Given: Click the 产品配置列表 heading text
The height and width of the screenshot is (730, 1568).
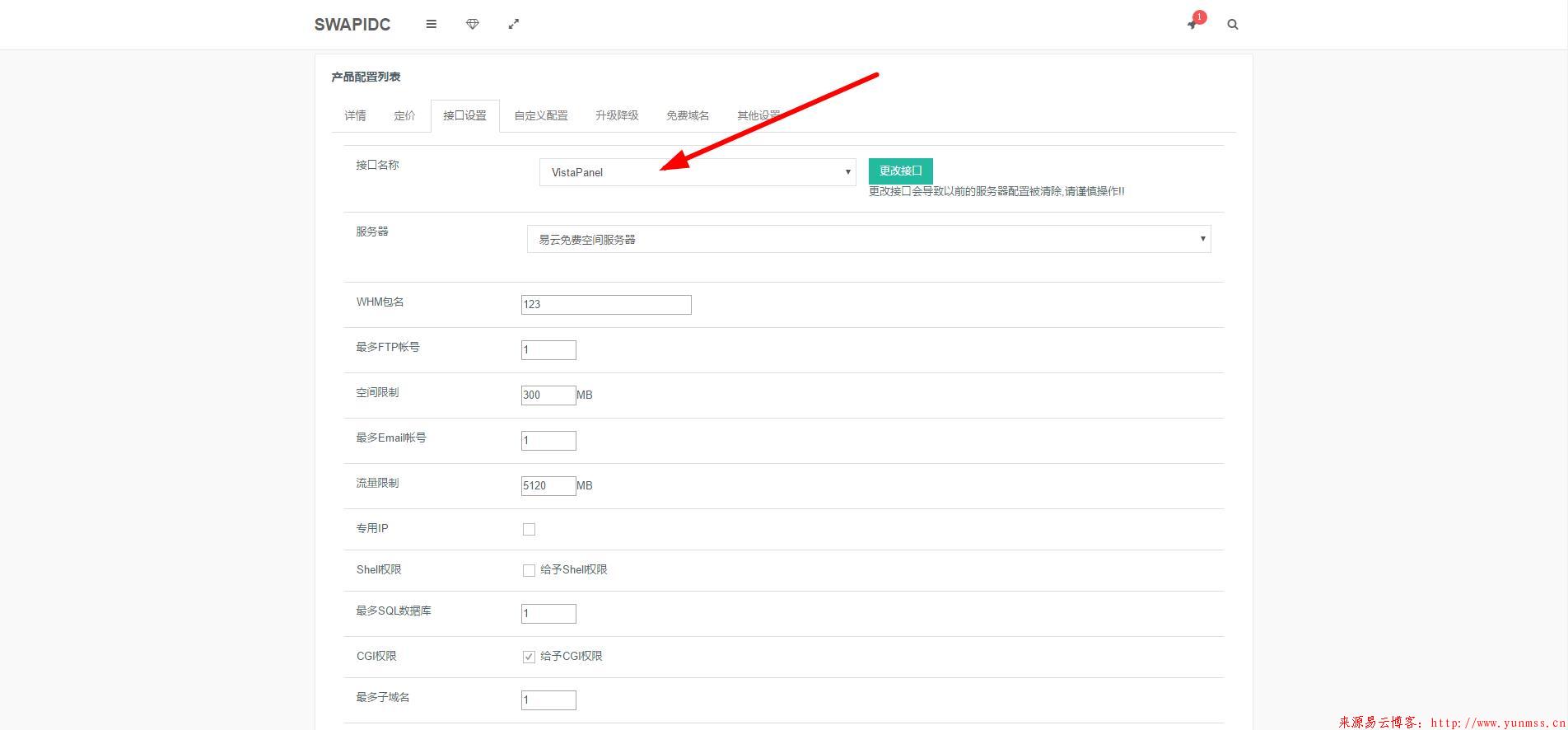Looking at the screenshot, I should (x=366, y=77).
